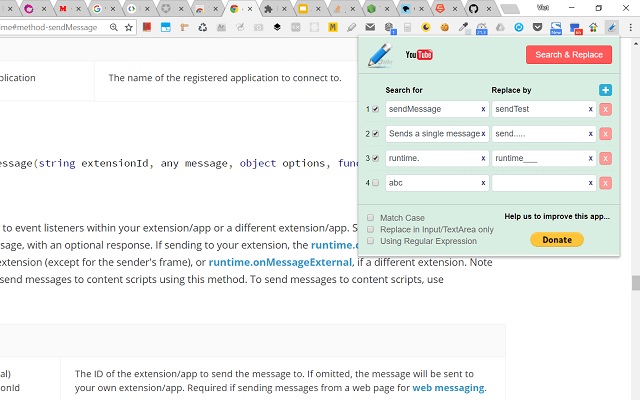Clear the sendMessage search field
The height and width of the screenshot is (400, 640).
[483, 109]
